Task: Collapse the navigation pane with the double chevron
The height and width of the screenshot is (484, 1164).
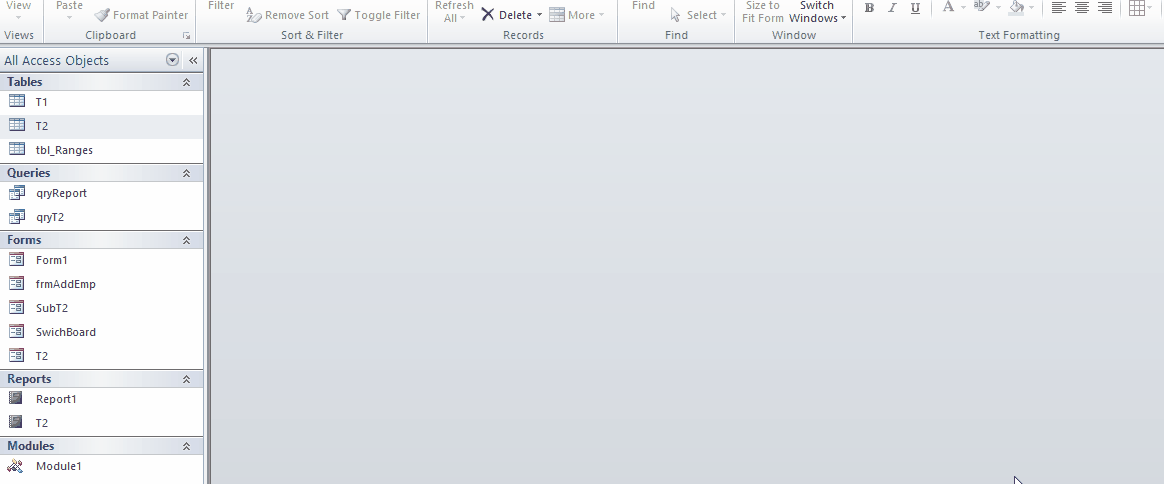Action: pyautogui.click(x=193, y=60)
